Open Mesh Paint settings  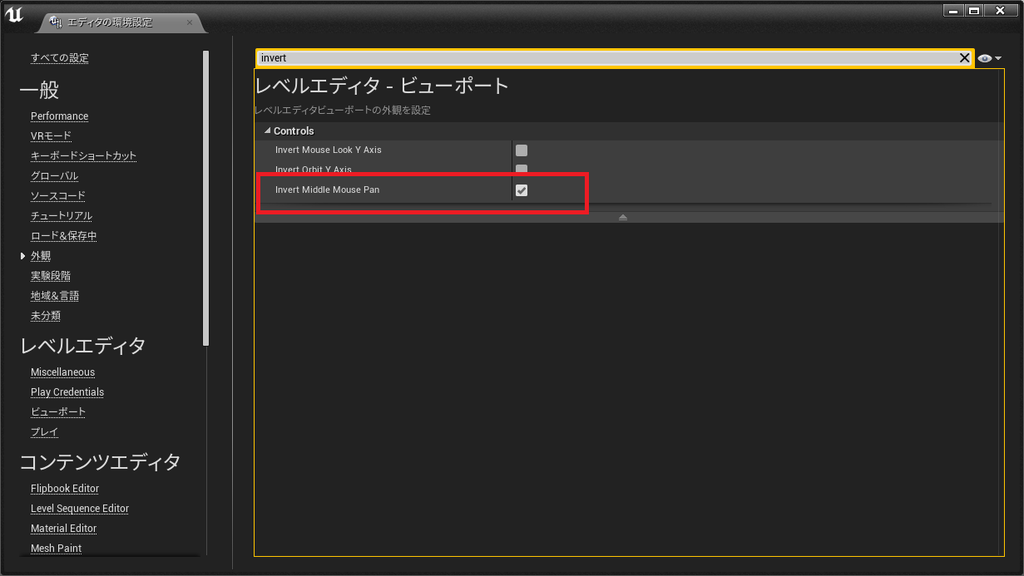click(56, 549)
